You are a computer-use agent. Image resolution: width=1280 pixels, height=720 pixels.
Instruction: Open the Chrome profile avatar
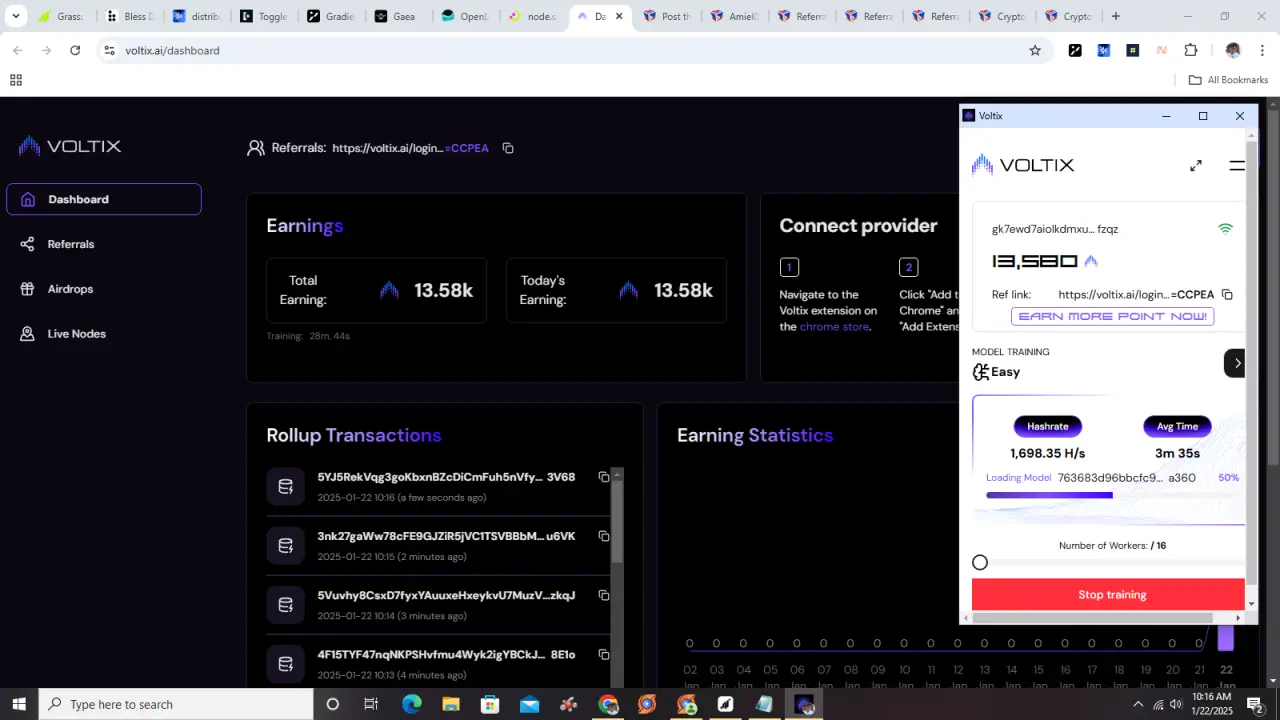click(1232, 51)
